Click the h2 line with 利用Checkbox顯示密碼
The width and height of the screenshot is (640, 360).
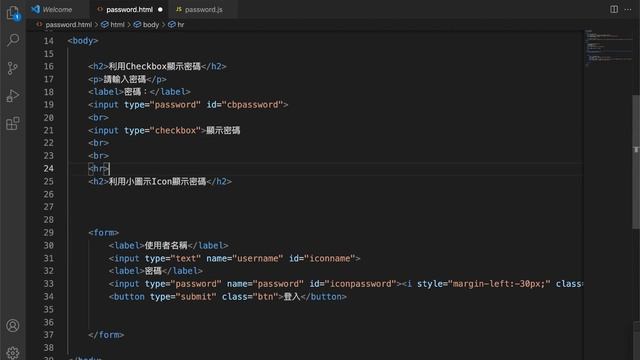[157, 66]
